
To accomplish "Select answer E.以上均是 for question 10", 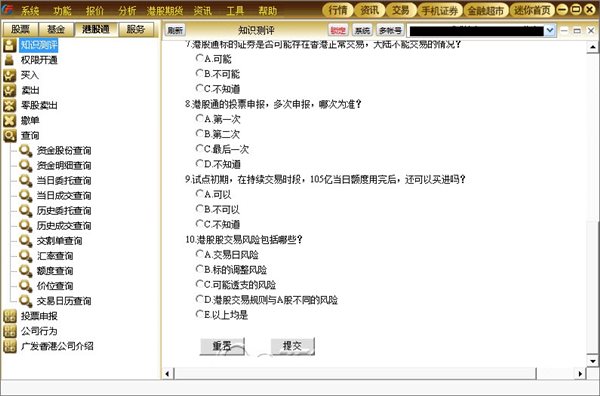I will pos(199,314).
